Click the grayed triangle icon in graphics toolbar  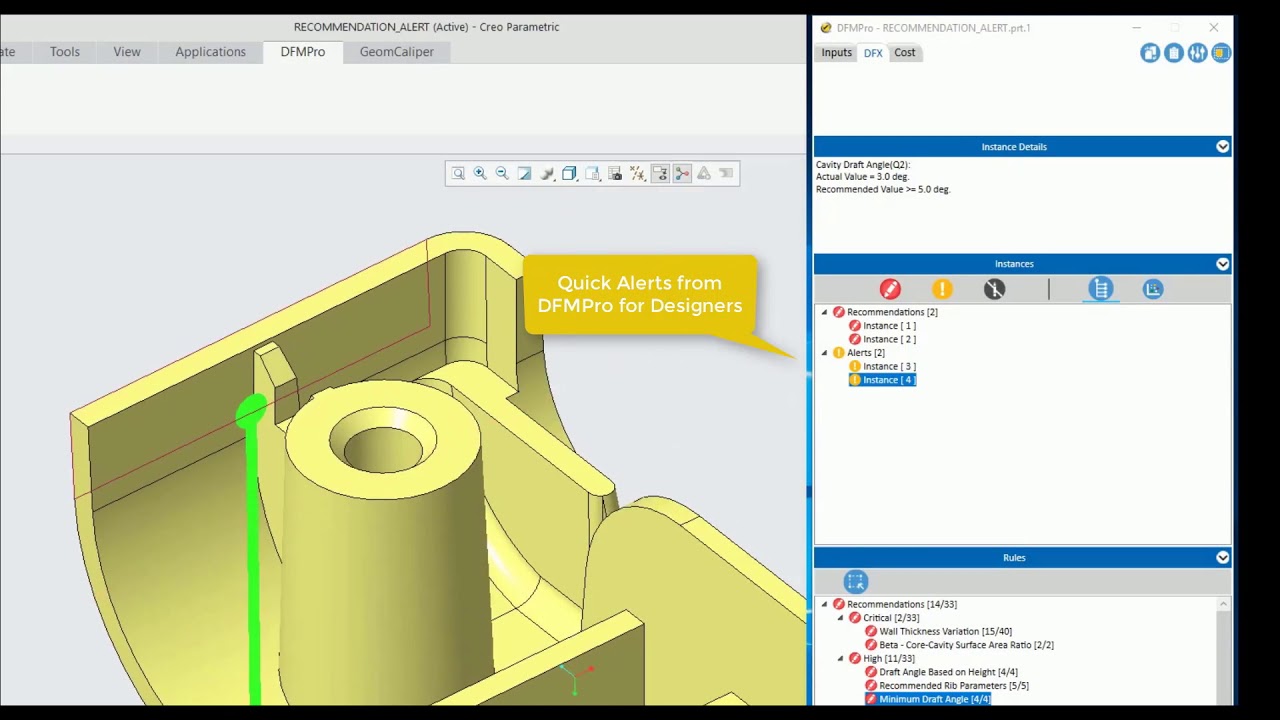coord(704,174)
